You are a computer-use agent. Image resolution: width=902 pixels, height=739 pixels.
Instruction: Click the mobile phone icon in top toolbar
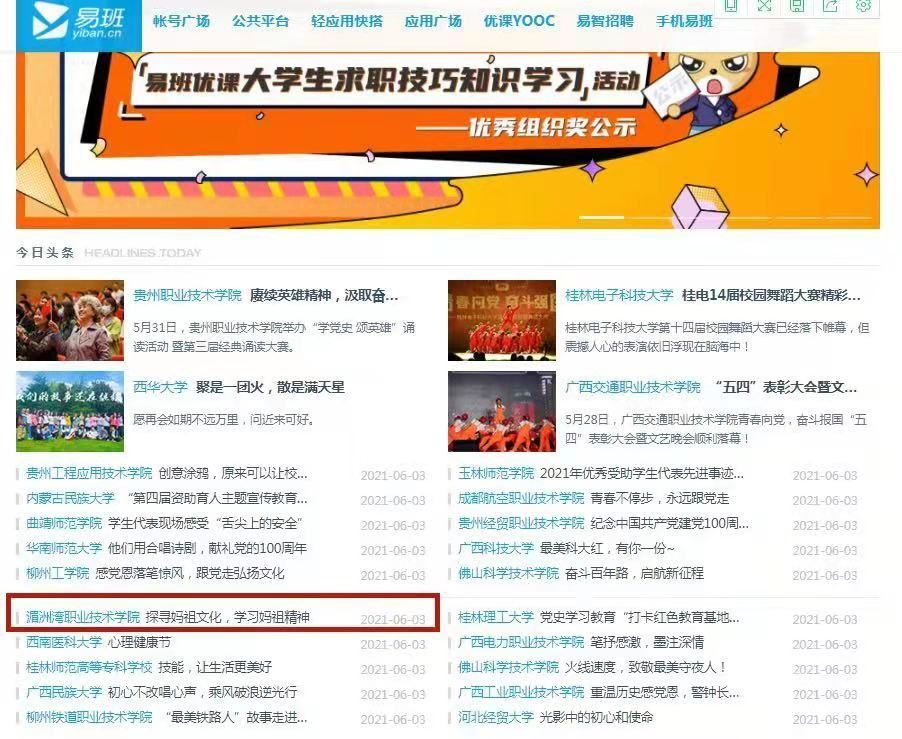(x=731, y=6)
